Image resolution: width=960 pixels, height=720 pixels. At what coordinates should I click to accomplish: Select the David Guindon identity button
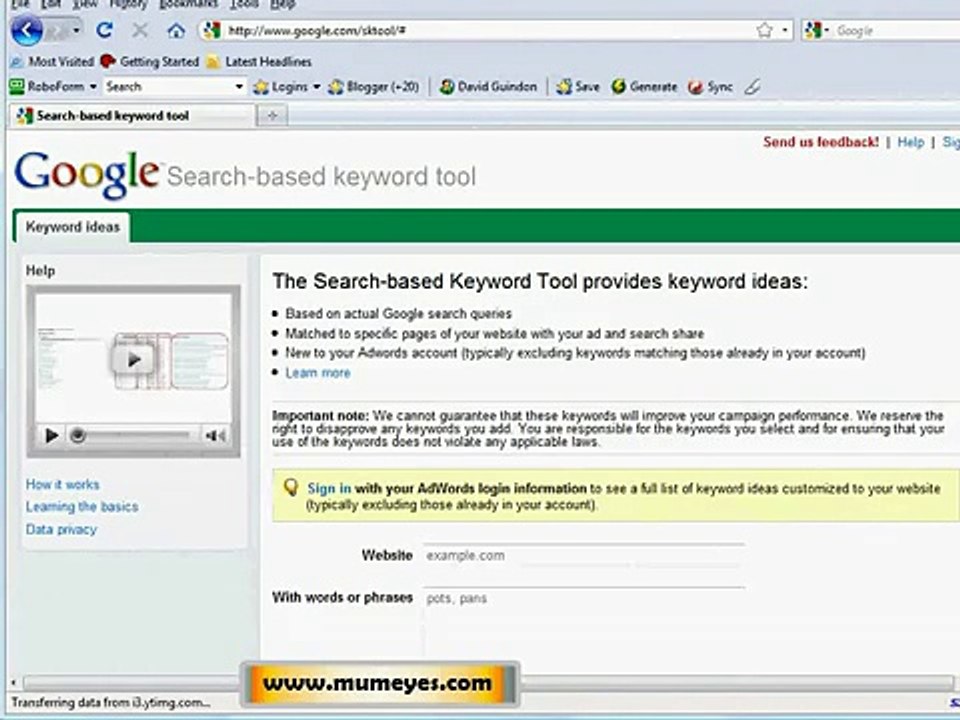point(488,87)
